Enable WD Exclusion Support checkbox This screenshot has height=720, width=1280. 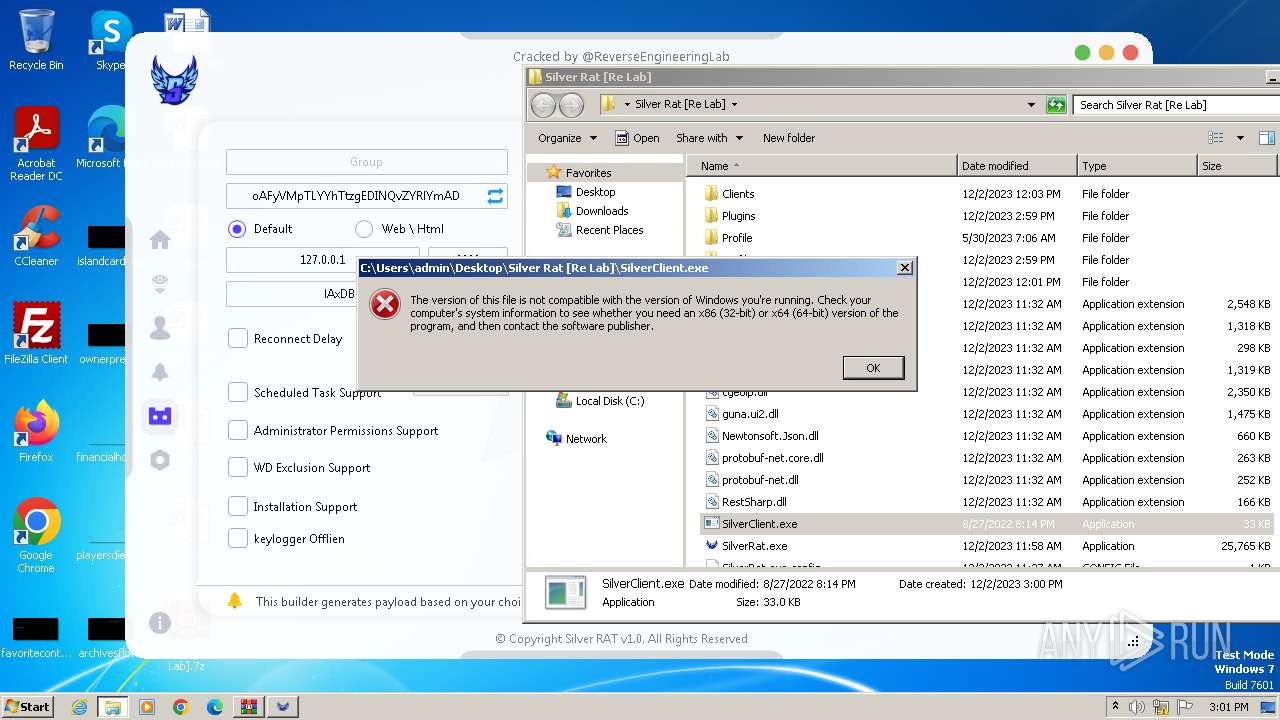pos(238,468)
